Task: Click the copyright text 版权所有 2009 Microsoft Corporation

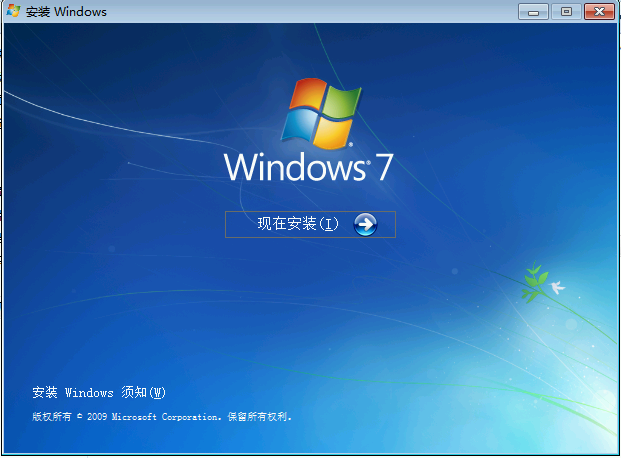Action: [x=162, y=416]
